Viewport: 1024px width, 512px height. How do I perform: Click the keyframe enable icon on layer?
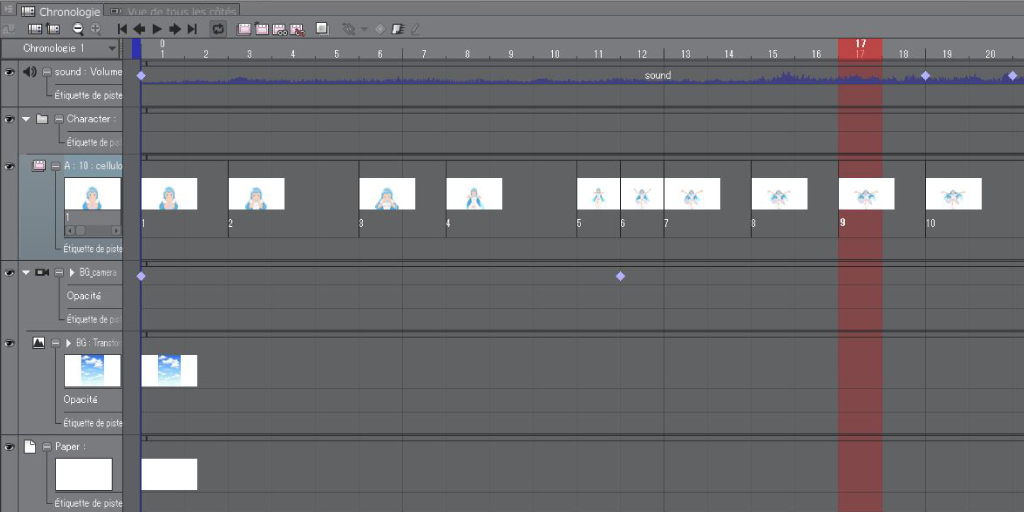(x=349, y=29)
